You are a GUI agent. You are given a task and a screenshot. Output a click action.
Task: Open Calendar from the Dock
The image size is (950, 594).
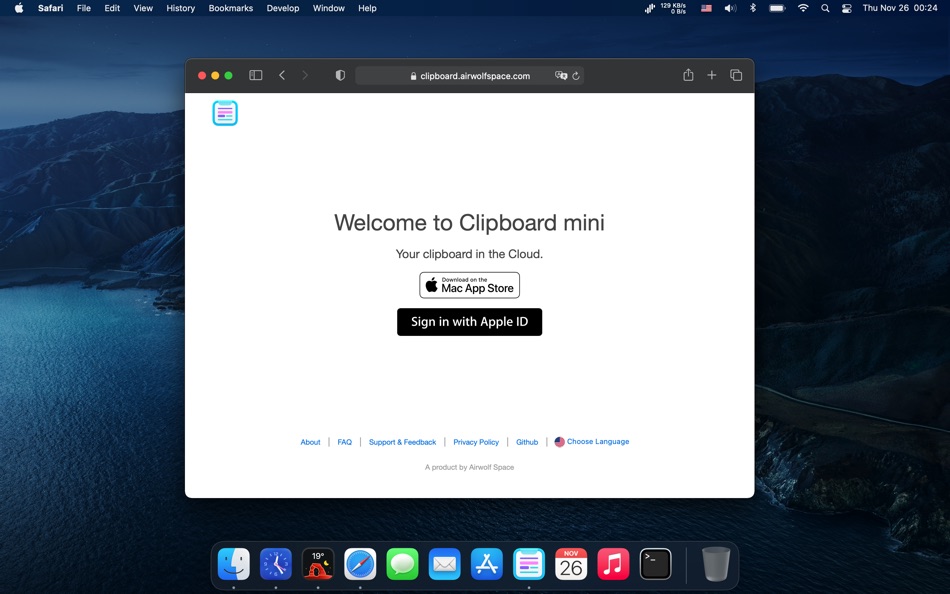coord(571,564)
